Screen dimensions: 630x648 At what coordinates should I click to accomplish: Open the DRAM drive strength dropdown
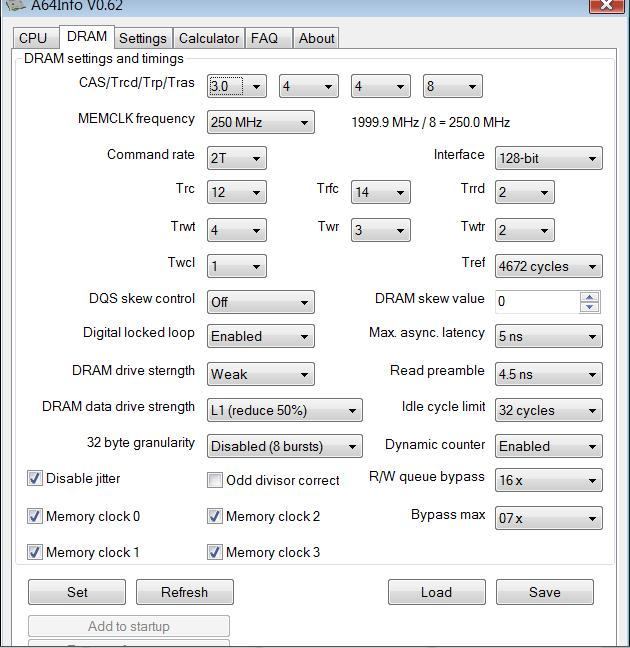(x=261, y=374)
